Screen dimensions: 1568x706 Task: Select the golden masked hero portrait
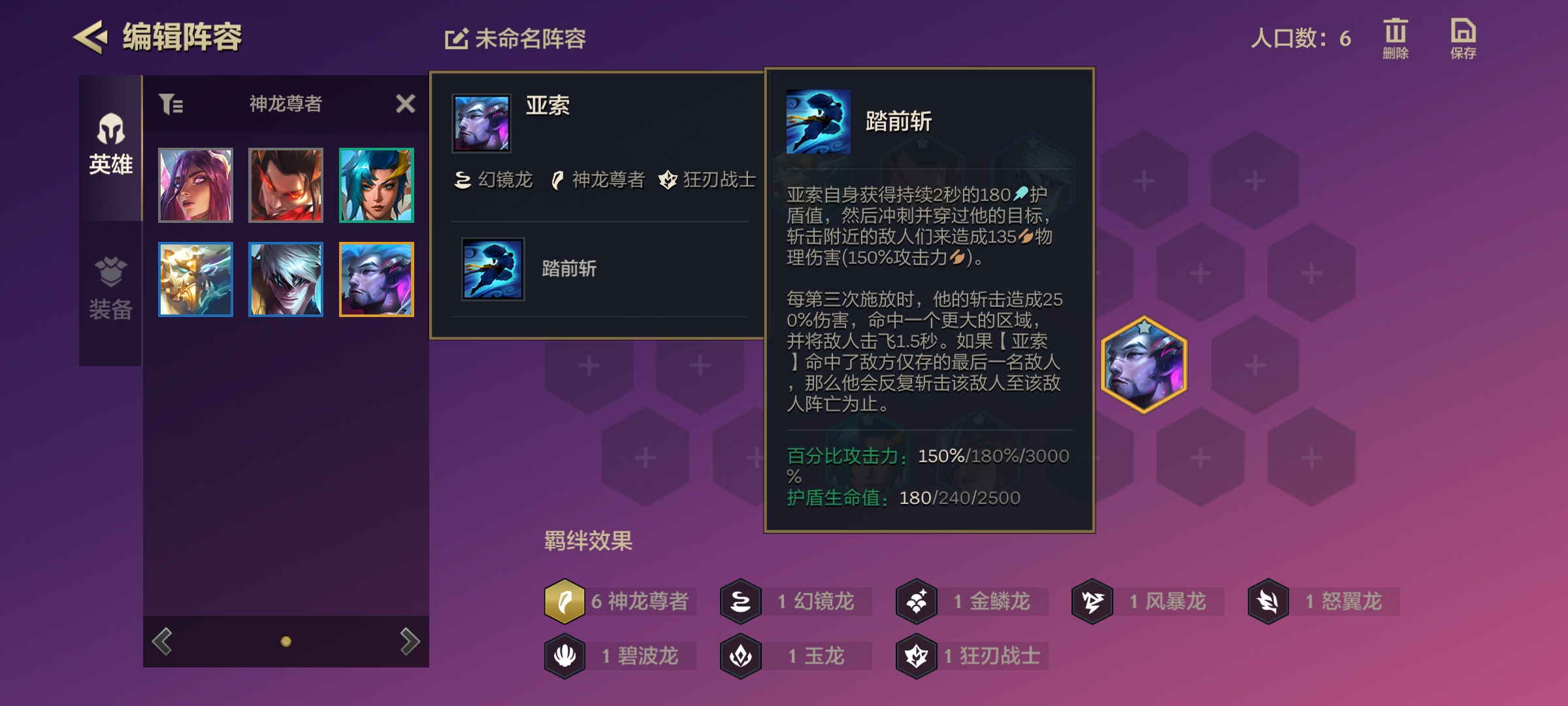pyautogui.click(x=195, y=280)
